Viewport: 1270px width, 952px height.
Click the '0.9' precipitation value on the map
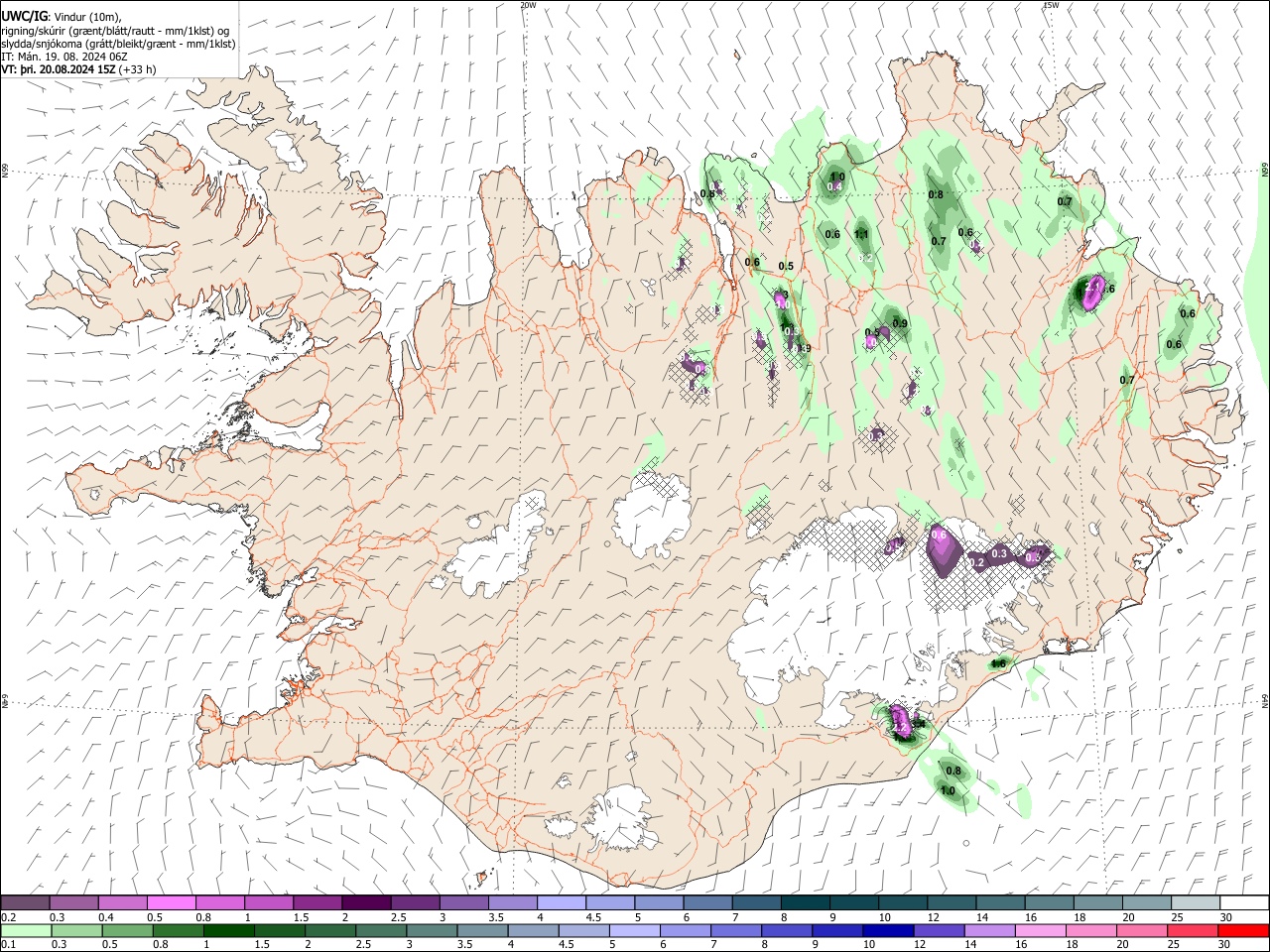tap(900, 323)
